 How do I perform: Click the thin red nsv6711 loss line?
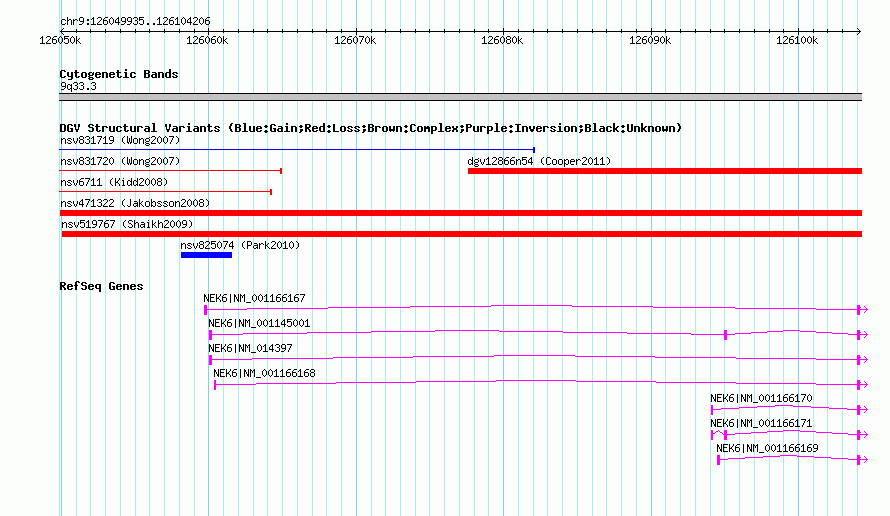point(166,192)
